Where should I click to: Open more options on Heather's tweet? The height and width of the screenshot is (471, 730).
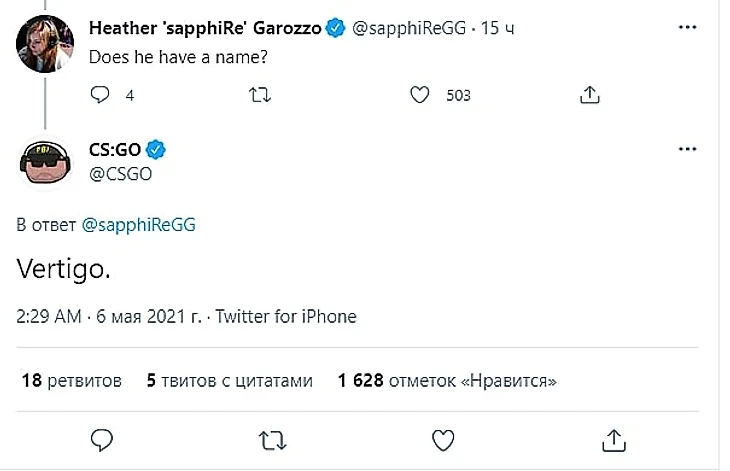(x=687, y=28)
